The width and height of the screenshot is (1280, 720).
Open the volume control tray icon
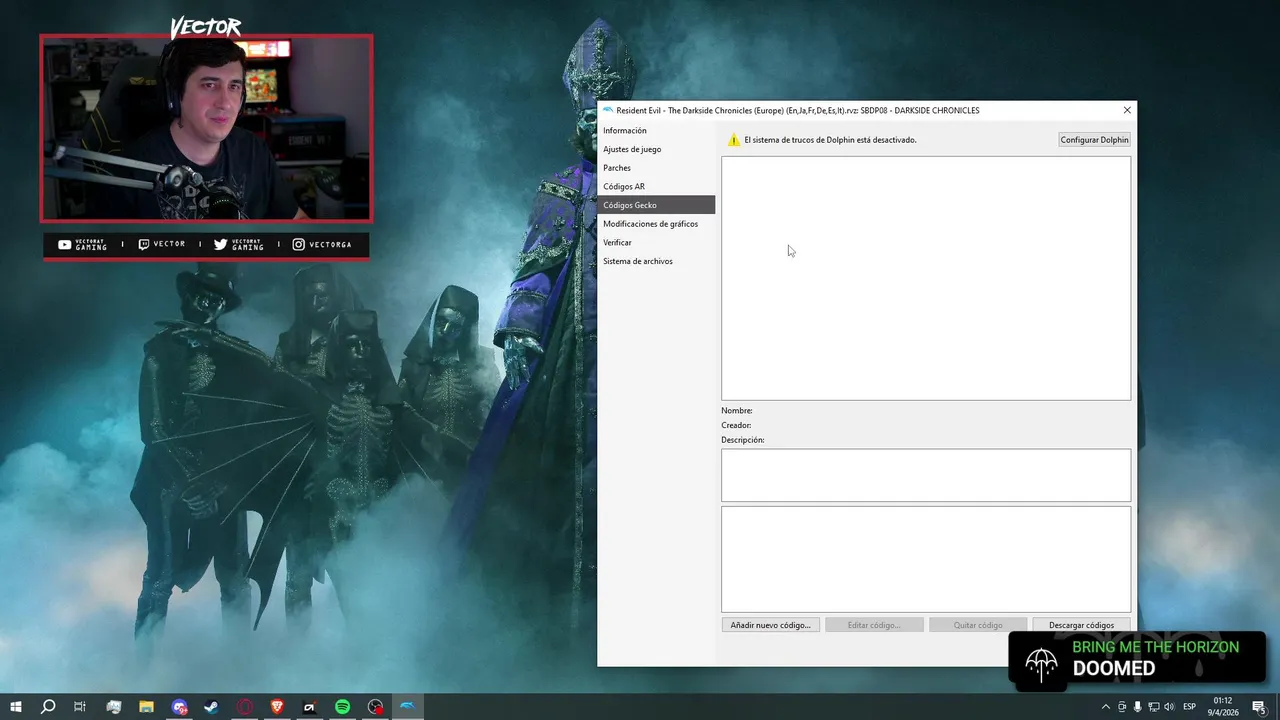[x=1169, y=707]
